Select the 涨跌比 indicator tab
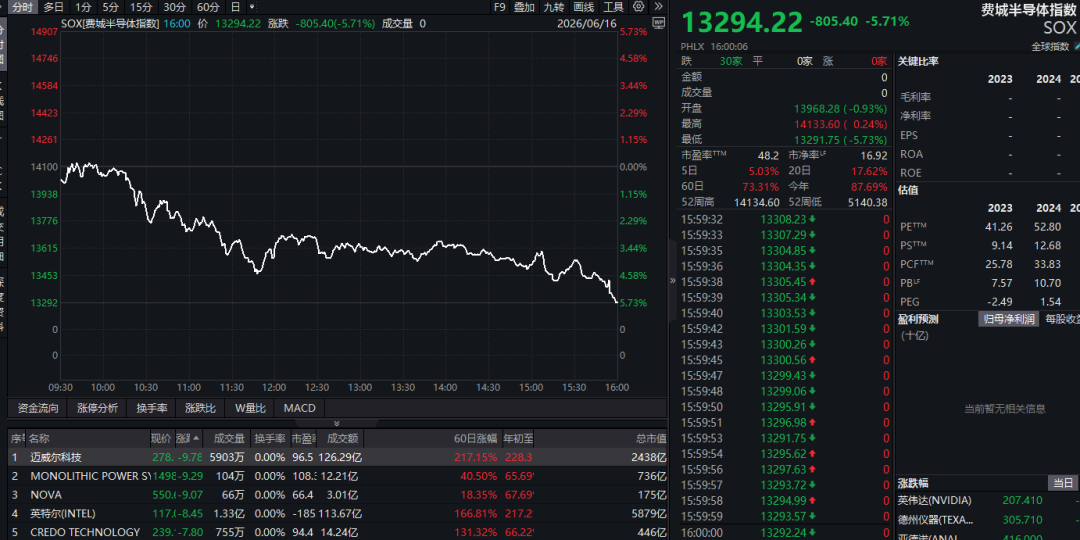This screenshot has height=540, width=1080. click(x=200, y=408)
